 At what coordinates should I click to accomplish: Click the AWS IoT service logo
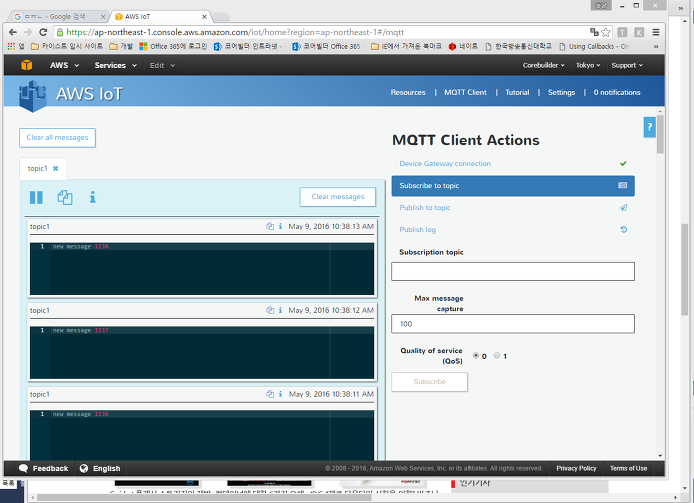click(32, 95)
